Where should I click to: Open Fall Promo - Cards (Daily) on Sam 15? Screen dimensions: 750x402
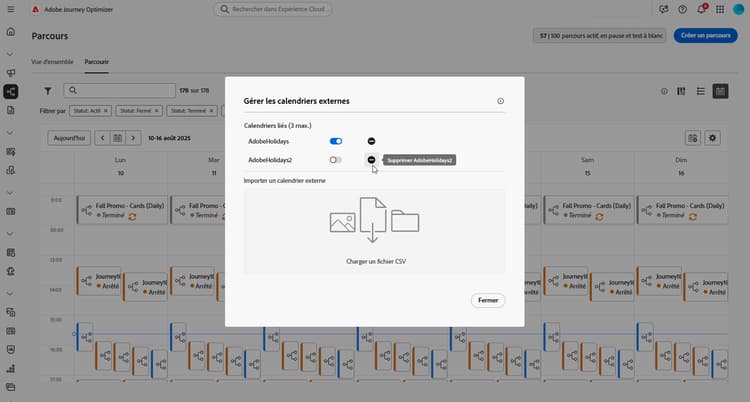point(589,210)
